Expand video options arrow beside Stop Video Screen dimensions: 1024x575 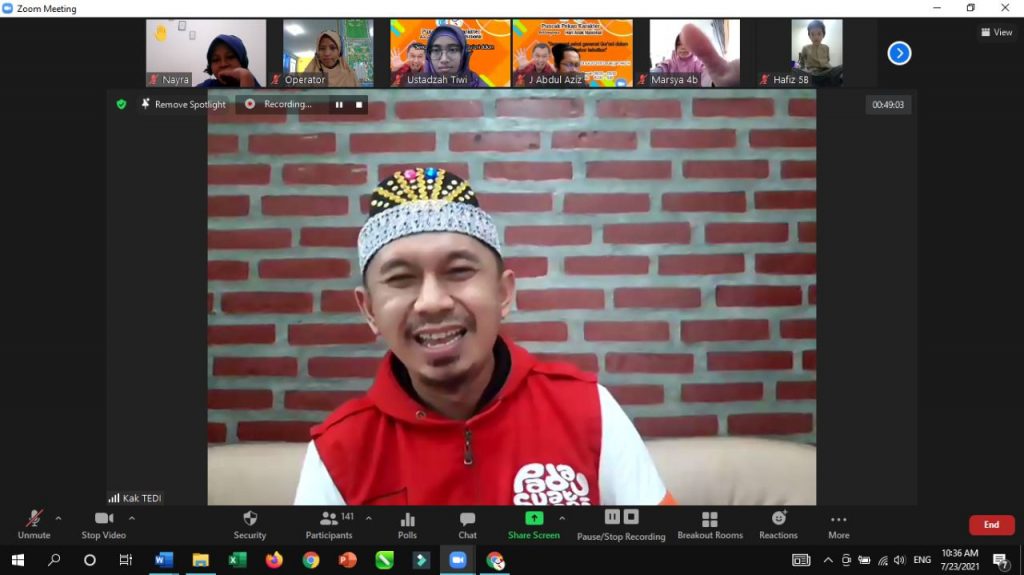pyautogui.click(x=132, y=518)
